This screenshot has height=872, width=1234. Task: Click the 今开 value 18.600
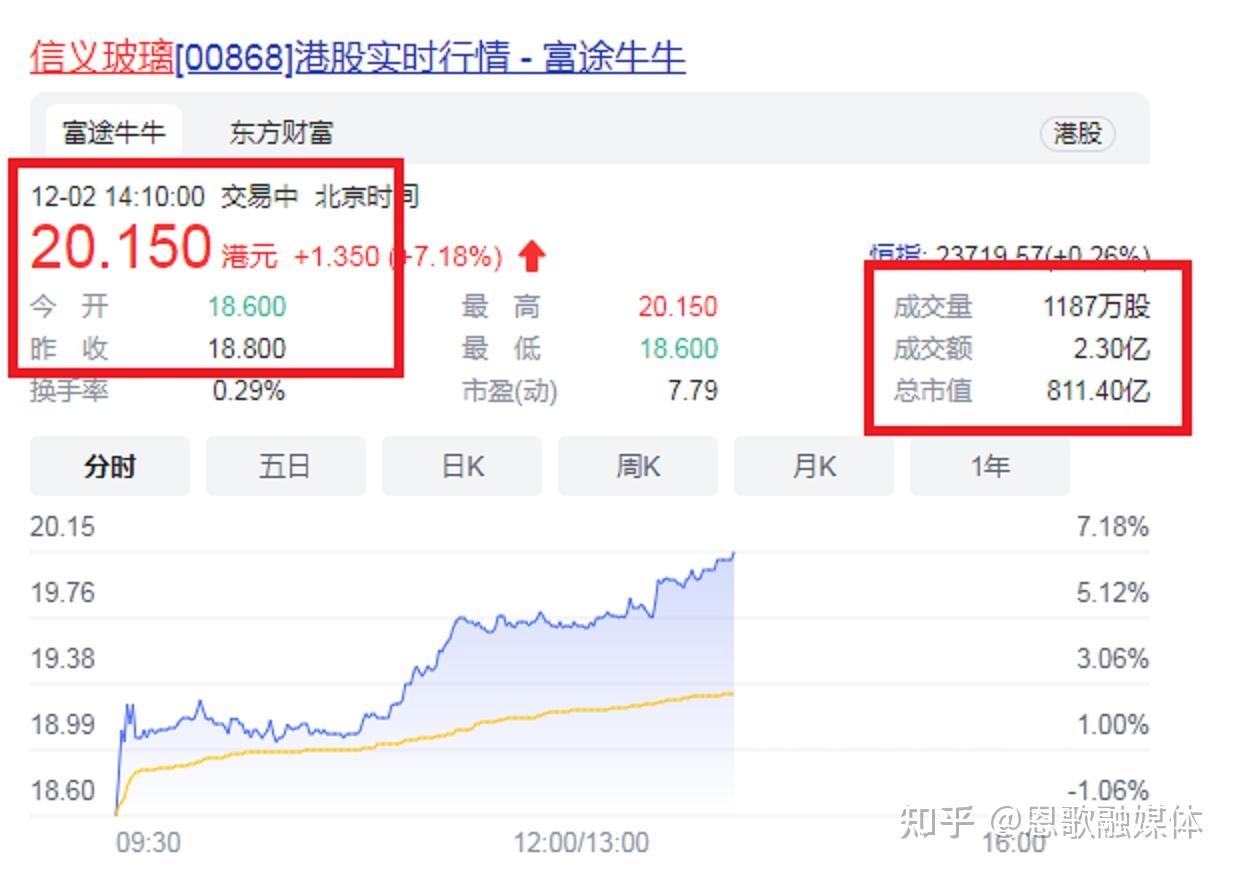click(x=247, y=306)
